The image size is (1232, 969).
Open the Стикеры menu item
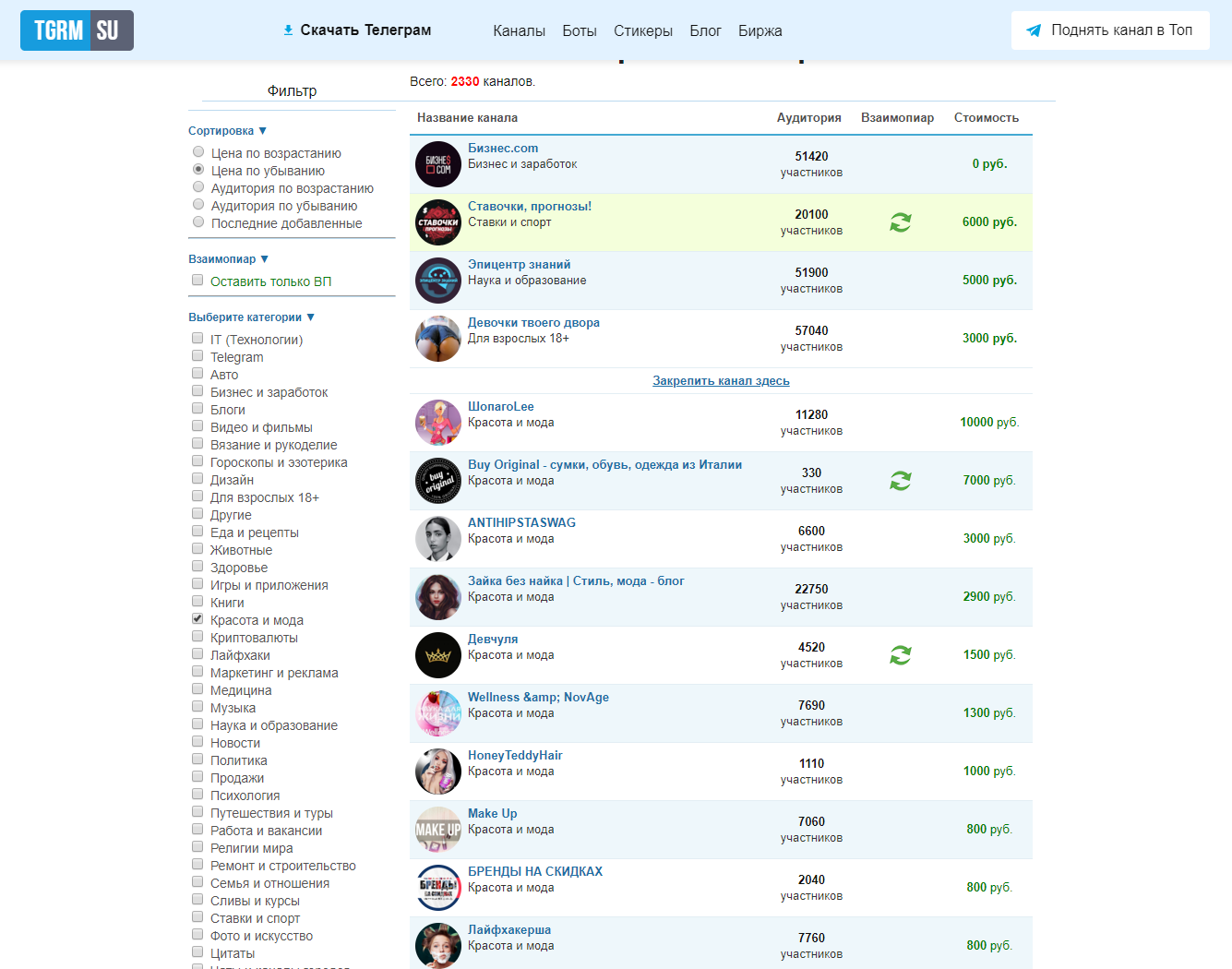click(643, 30)
